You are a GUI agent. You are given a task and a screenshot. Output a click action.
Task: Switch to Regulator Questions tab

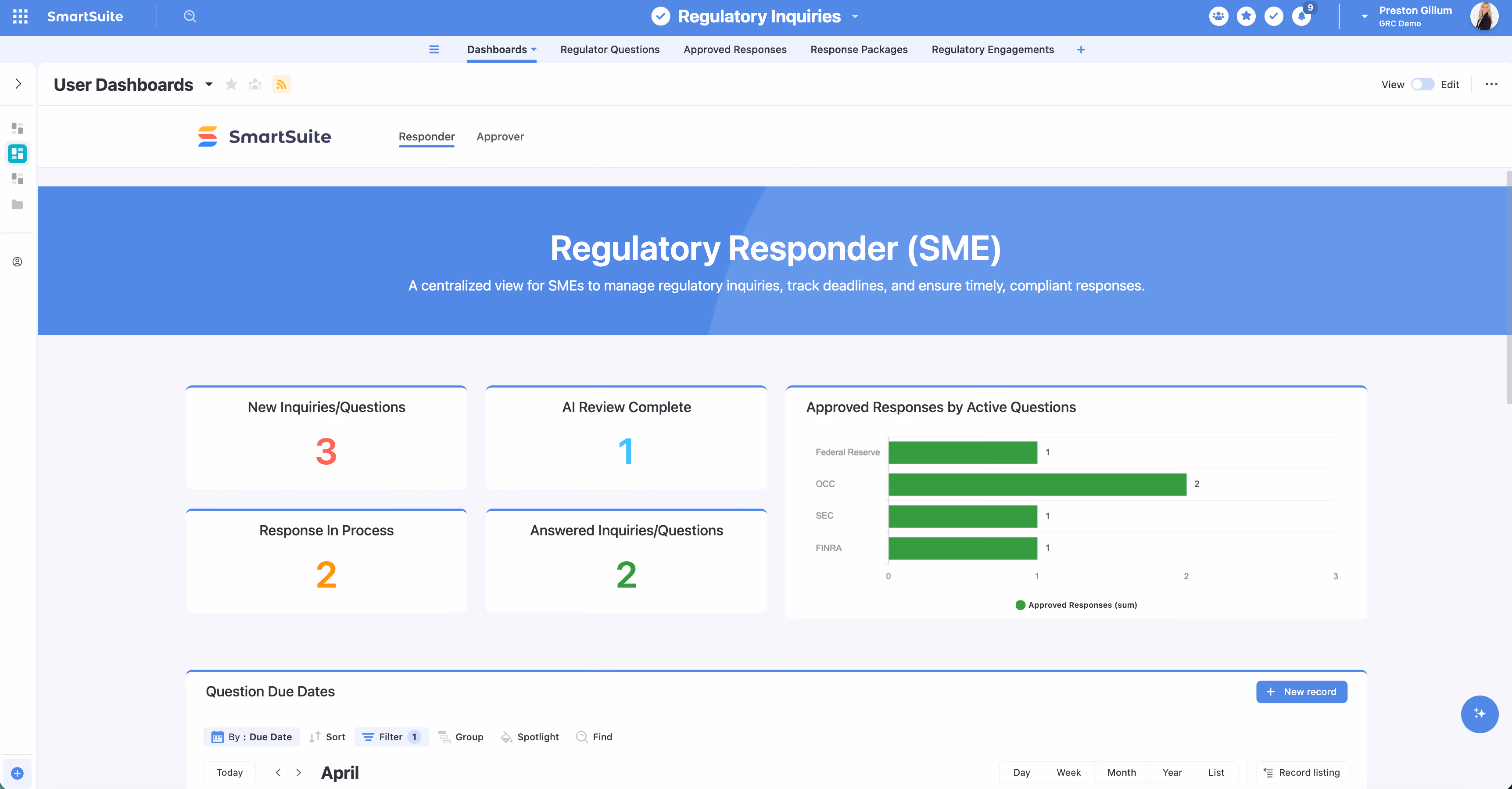[610, 49]
